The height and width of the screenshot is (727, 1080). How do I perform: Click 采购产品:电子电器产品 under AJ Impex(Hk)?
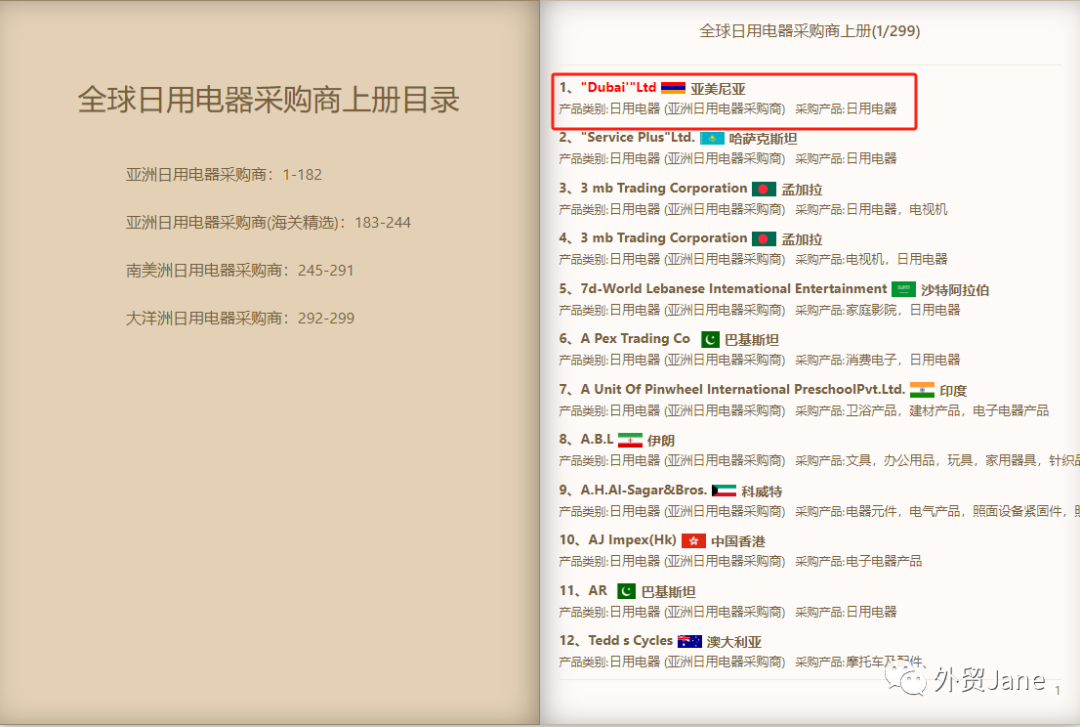(x=858, y=562)
